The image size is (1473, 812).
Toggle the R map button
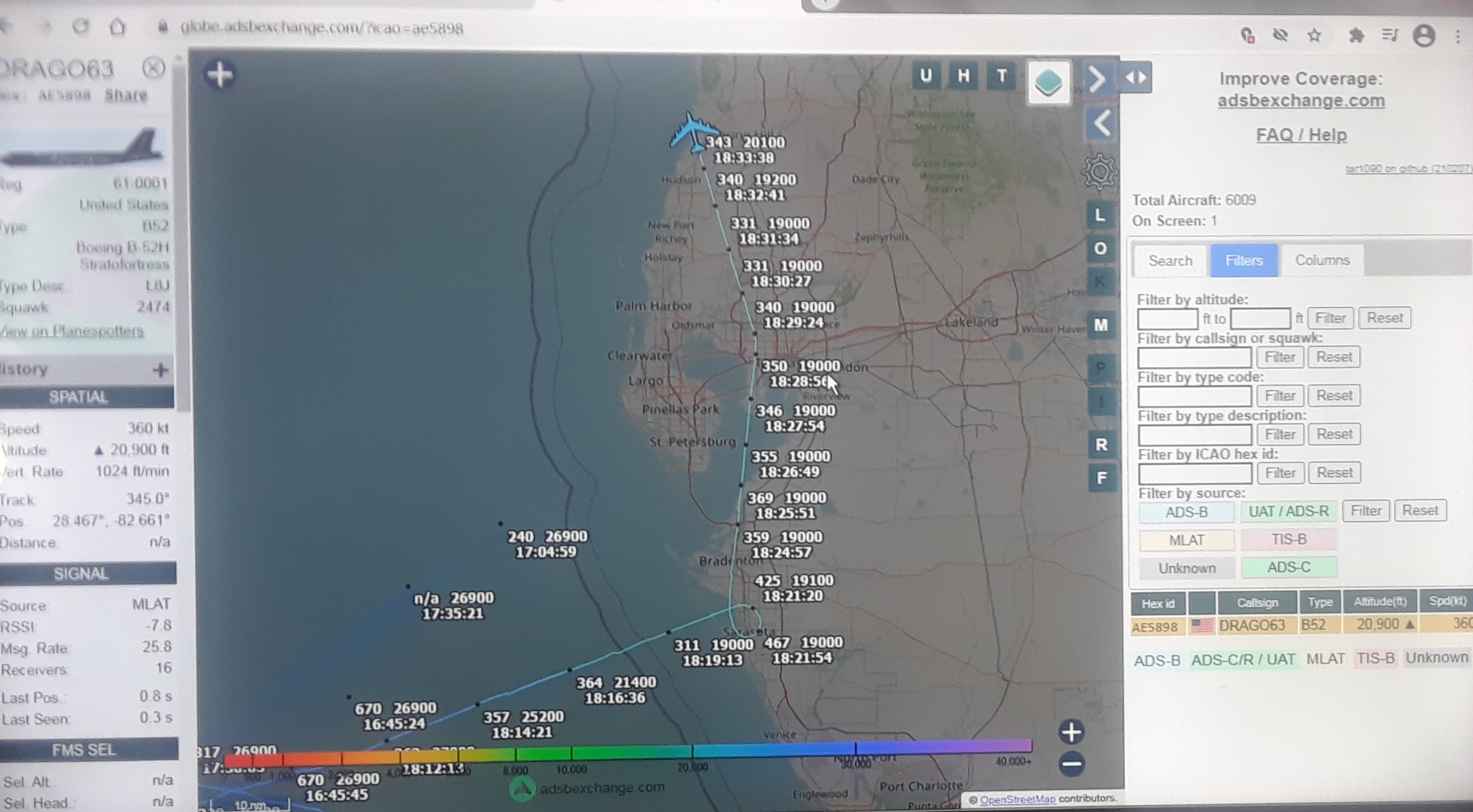pyautogui.click(x=1102, y=444)
